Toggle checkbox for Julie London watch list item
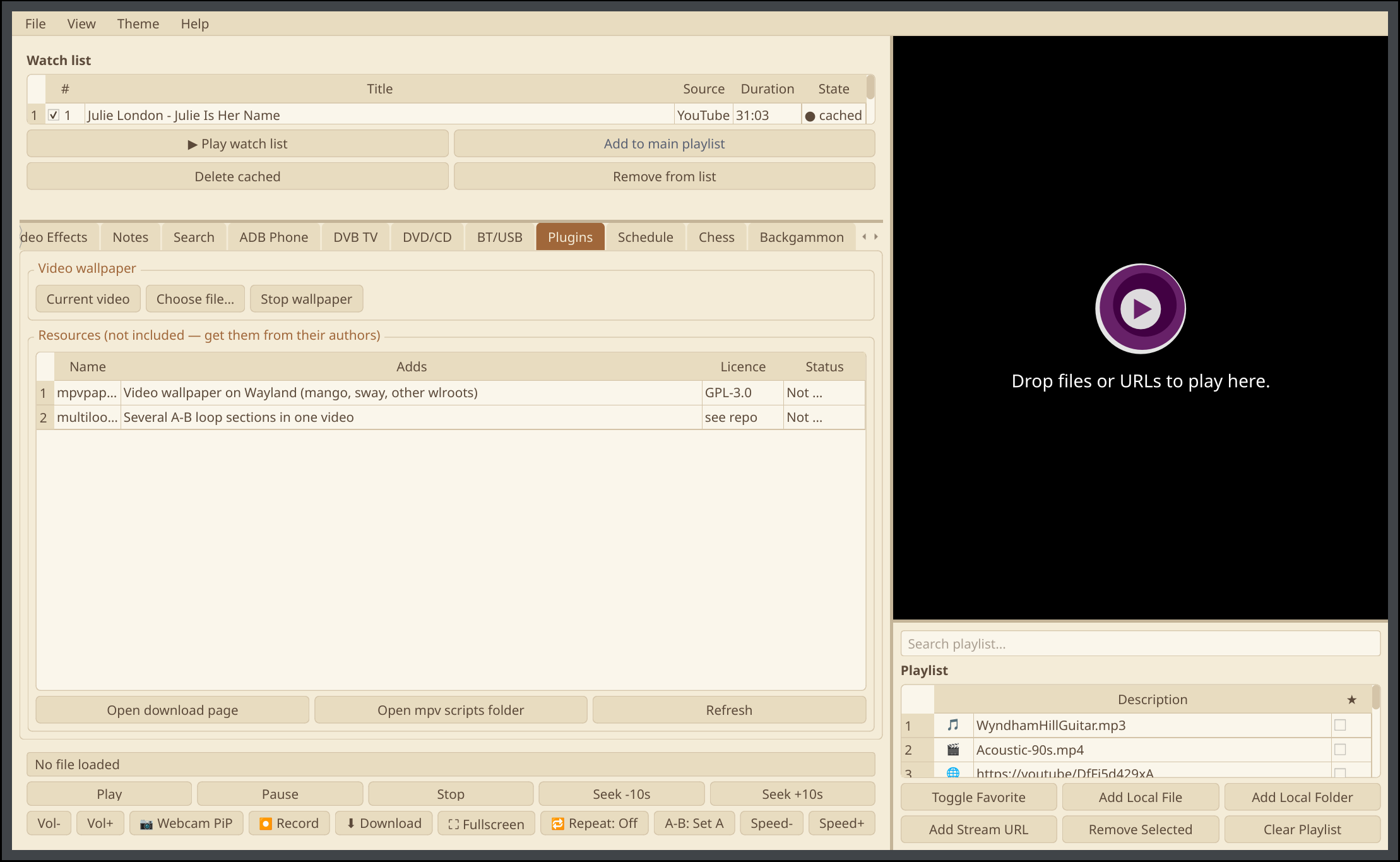This screenshot has height=862, width=1400. coord(54,115)
